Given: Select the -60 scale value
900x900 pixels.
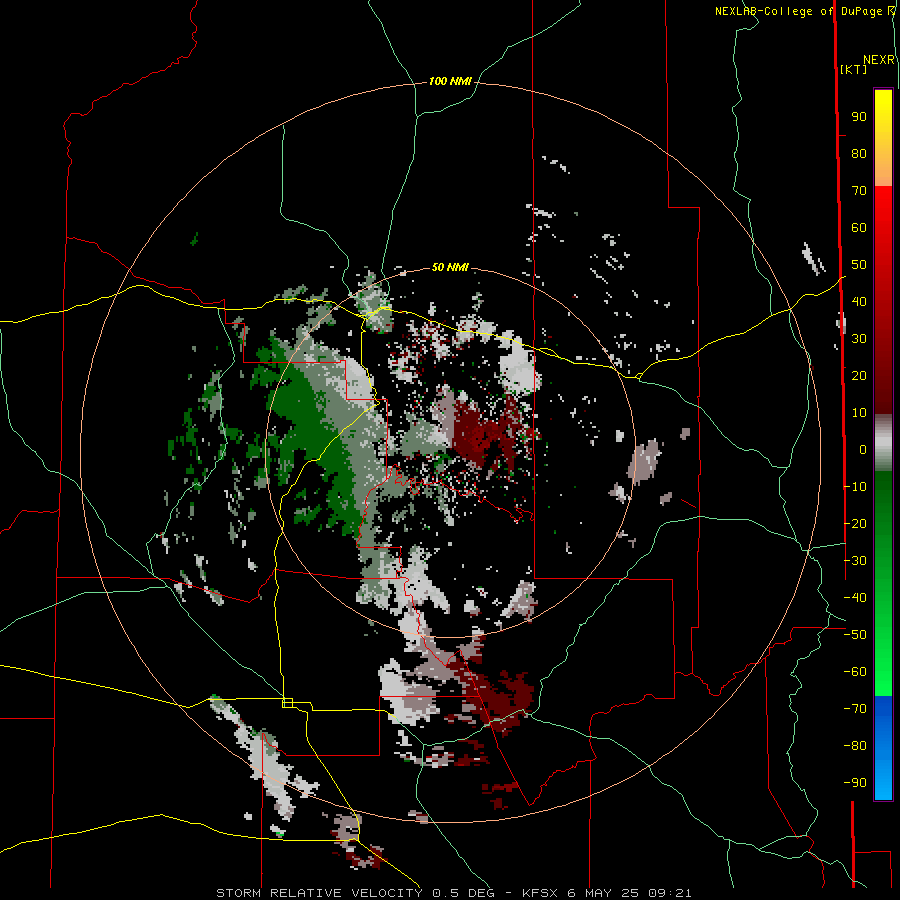Looking at the screenshot, I should [x=855, y=672].
